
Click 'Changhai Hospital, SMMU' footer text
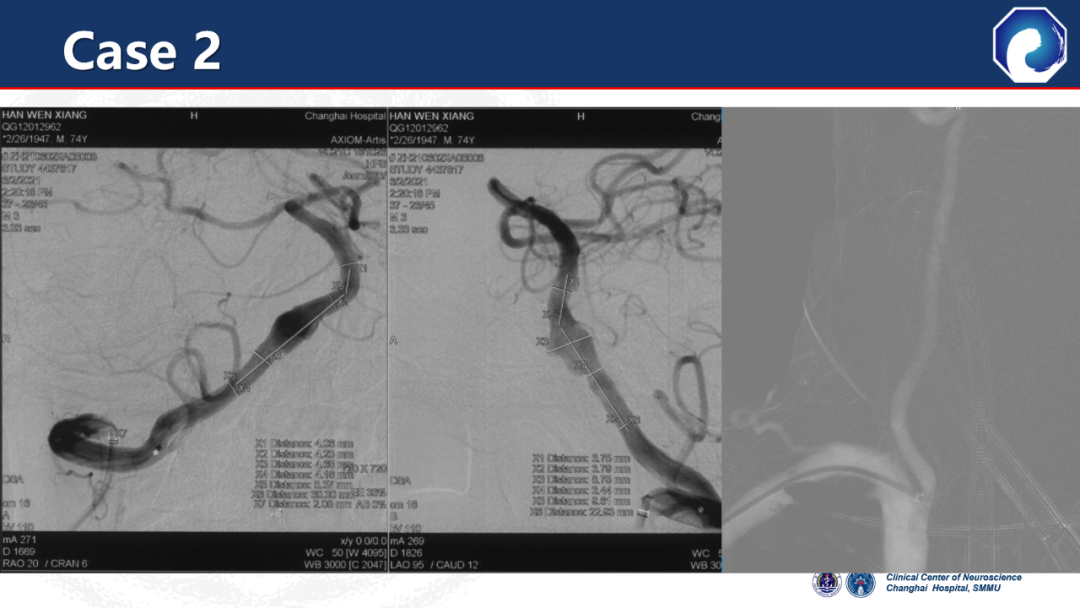(943, 588)
